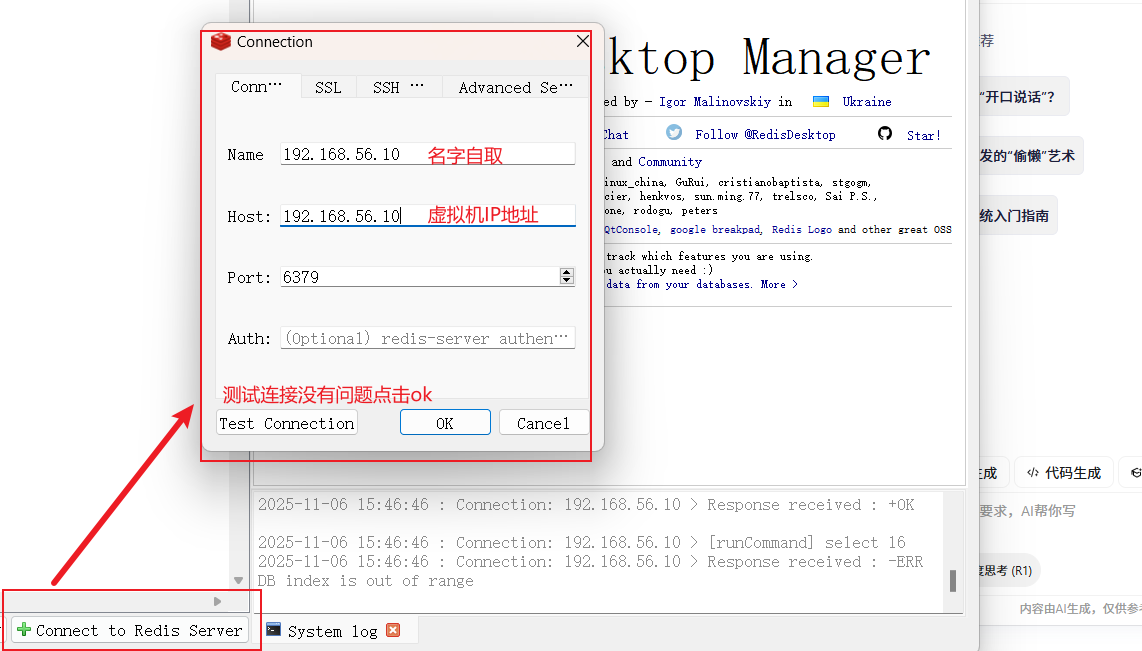Click log line '[runCommand] select 16'
Image resolution: width=1142 pixels, height=651 pixels.
582,542
